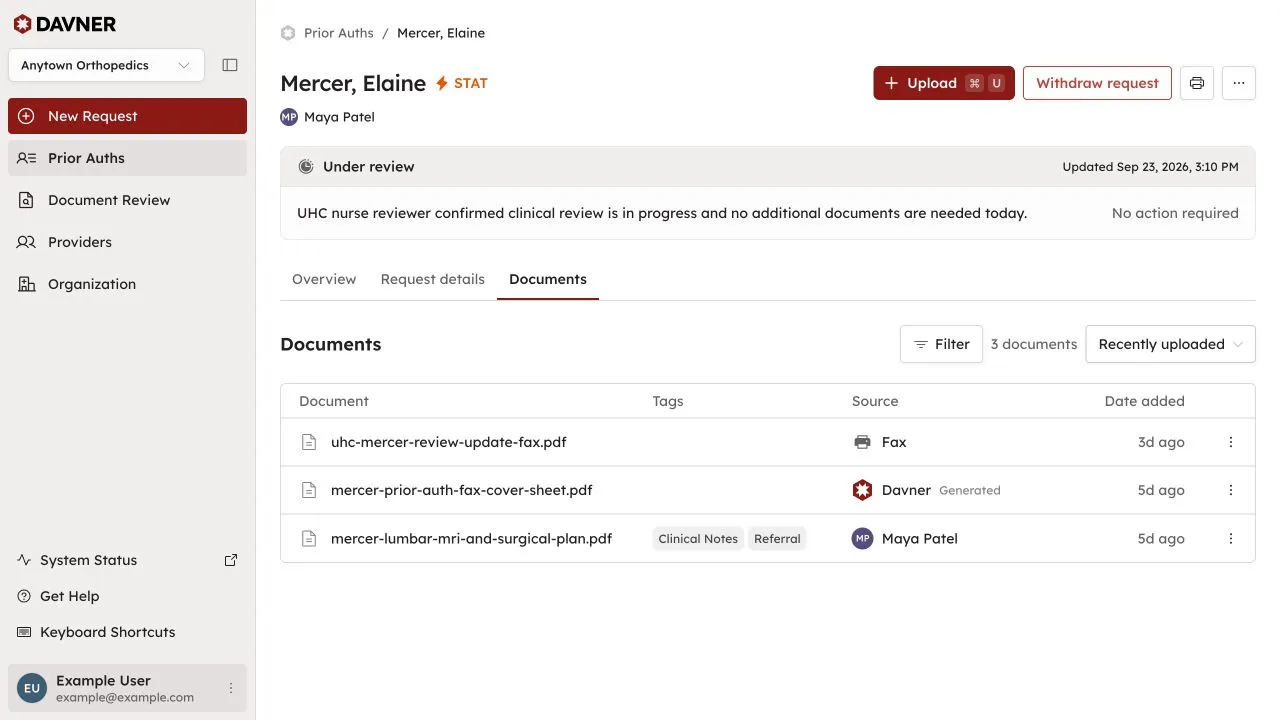Click the Date added column header
The width and height of the screenshot is (1280, 720).
(1144, 401)
